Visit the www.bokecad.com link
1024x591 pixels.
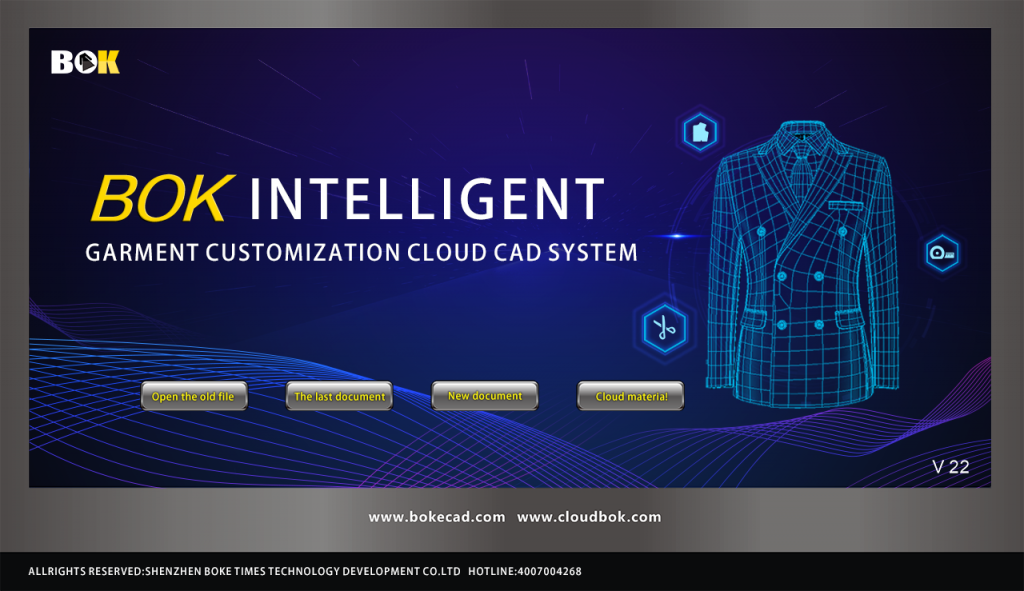point(437,517)
